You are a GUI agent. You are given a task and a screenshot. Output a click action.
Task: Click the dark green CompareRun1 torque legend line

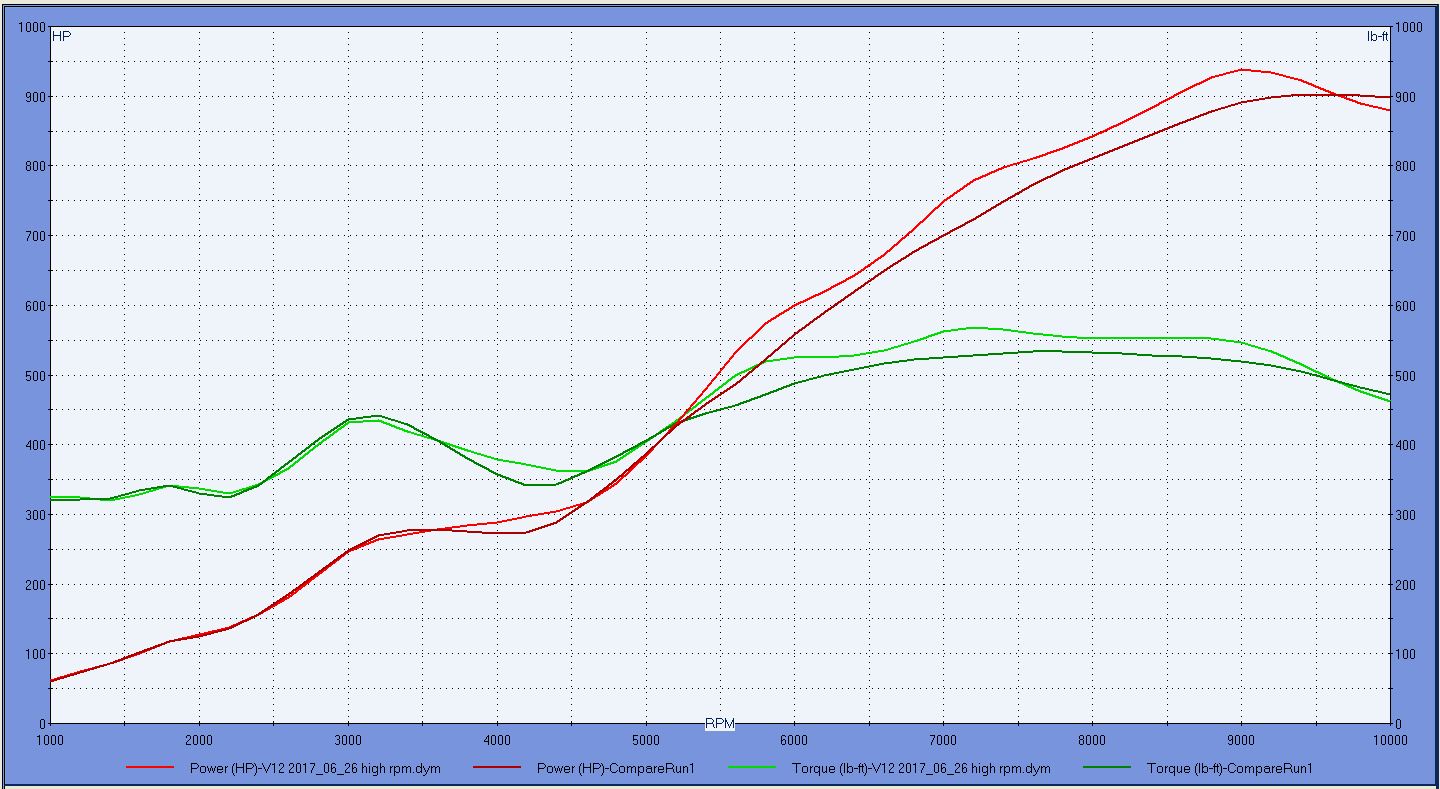pyautogui.click(x=1104, y=768)
